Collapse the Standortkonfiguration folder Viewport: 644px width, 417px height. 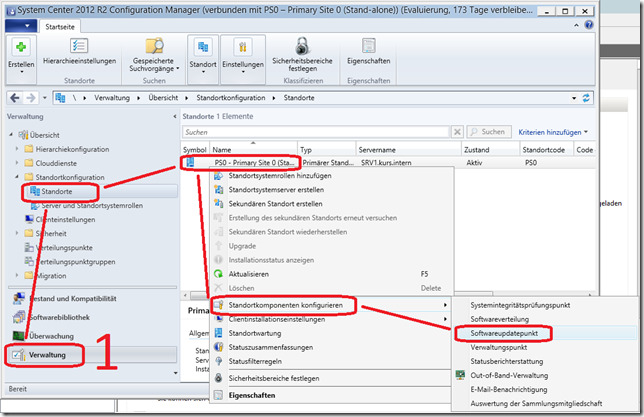click(x=17, y=177)
